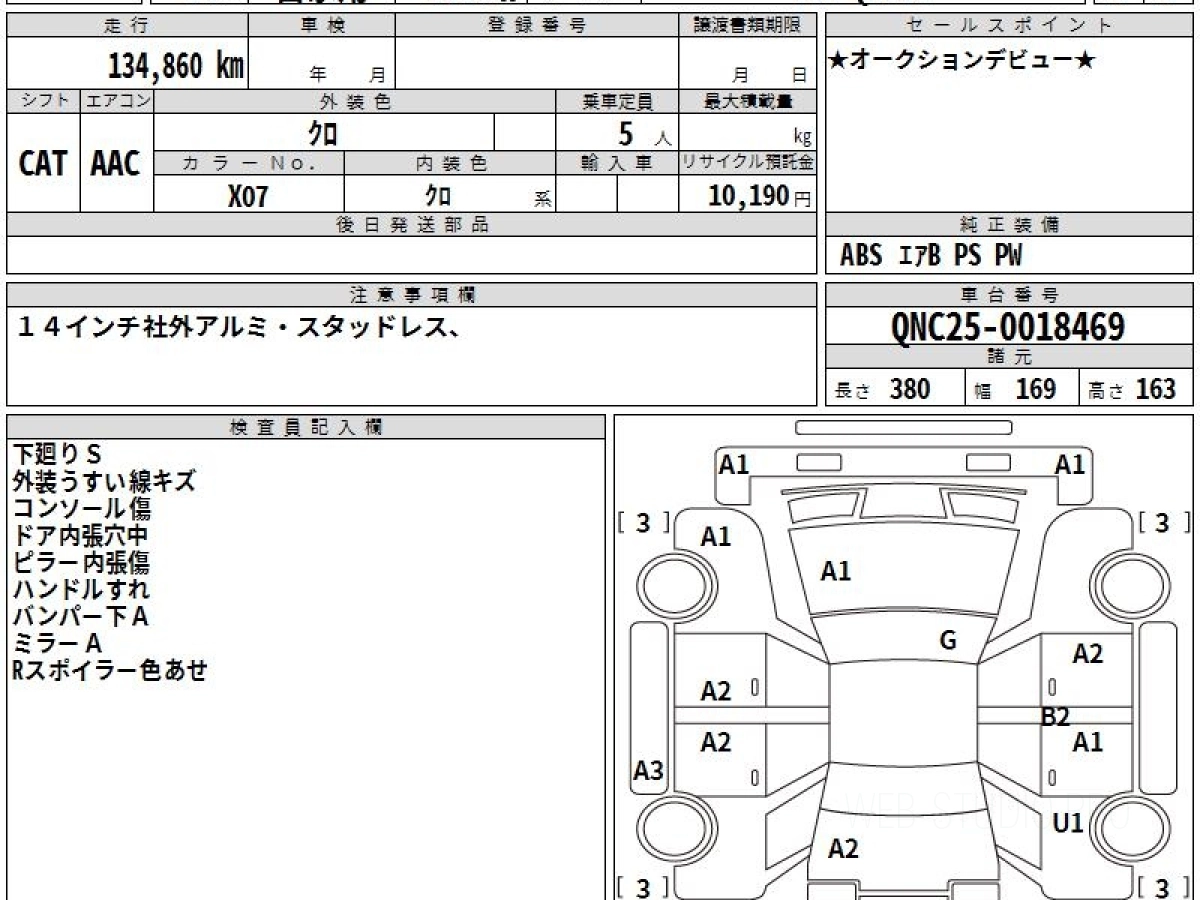The height and width of the screenshot is (900, 1200).
Task: Select the color code X07
Action: coord(248,196)
